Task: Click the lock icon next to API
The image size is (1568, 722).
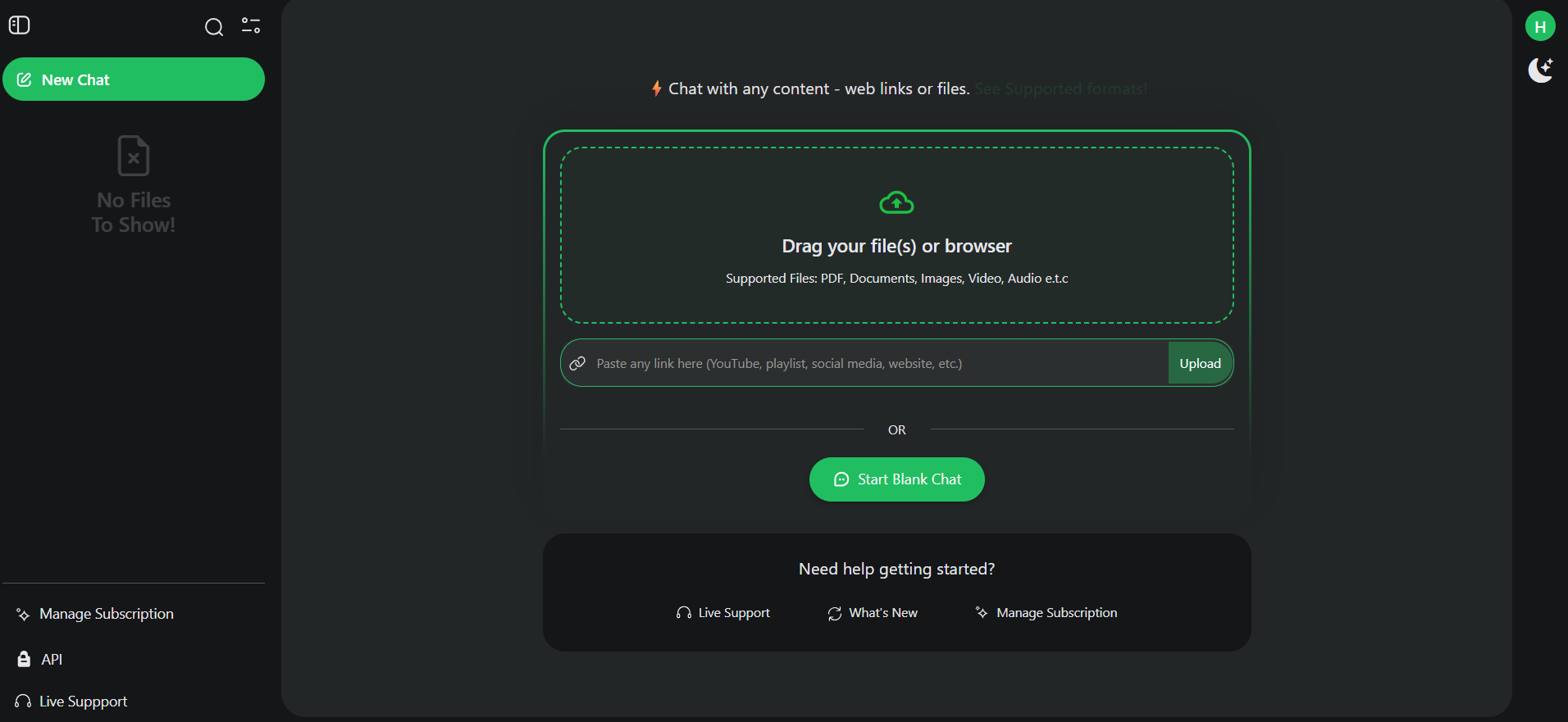Action: tap(23, 658)
